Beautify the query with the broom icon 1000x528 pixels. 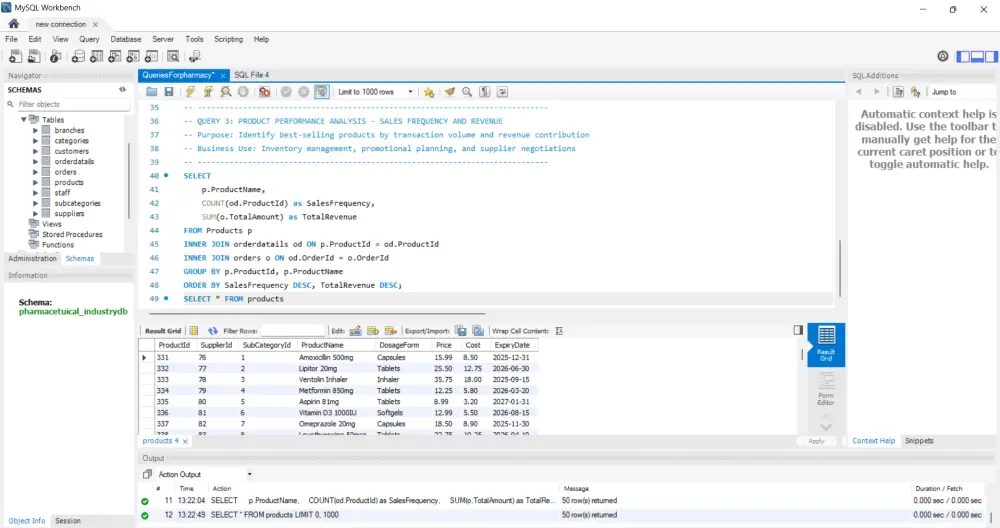click(x=450, y=92)
